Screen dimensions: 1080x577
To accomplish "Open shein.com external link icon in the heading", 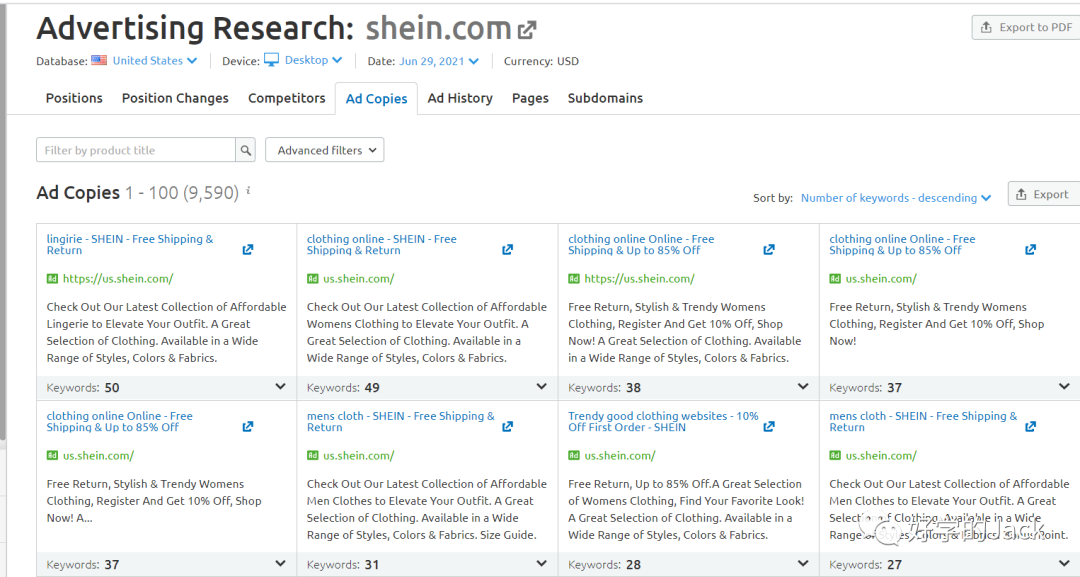I will [527, 30].
